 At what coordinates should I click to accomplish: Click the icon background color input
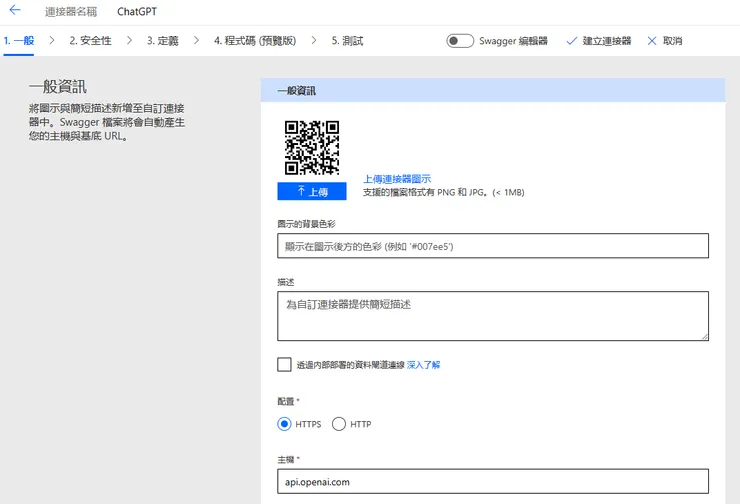point(493,246)
